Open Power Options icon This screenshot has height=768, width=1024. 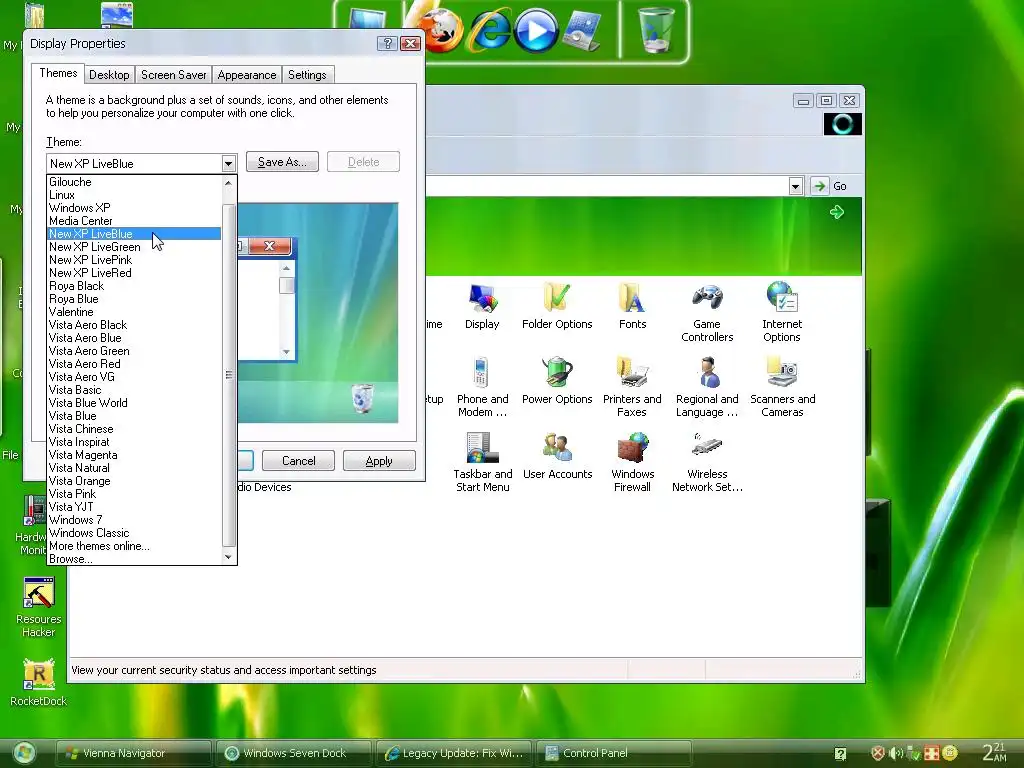tap(557, 381)
